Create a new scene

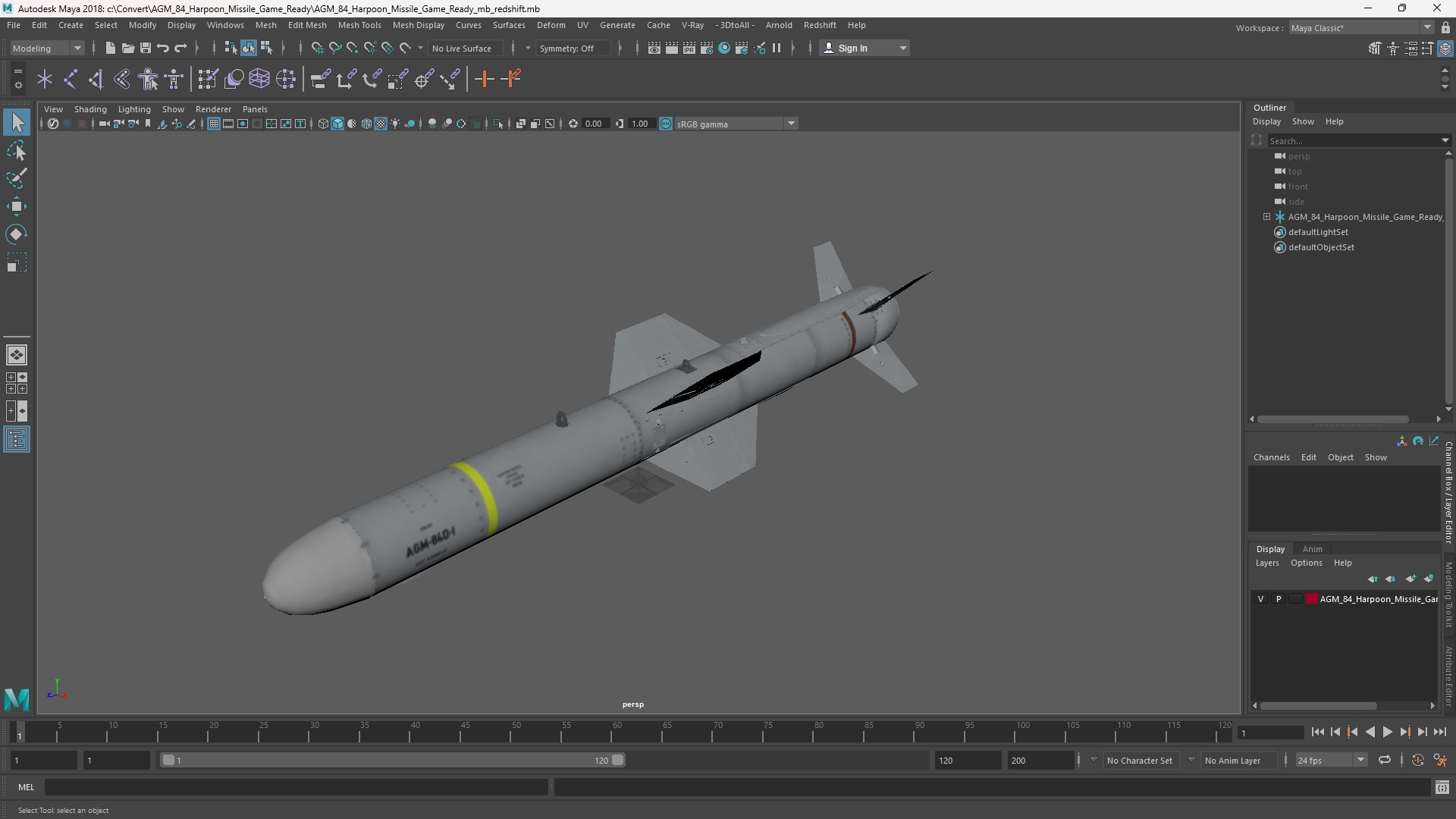point(110,48)
